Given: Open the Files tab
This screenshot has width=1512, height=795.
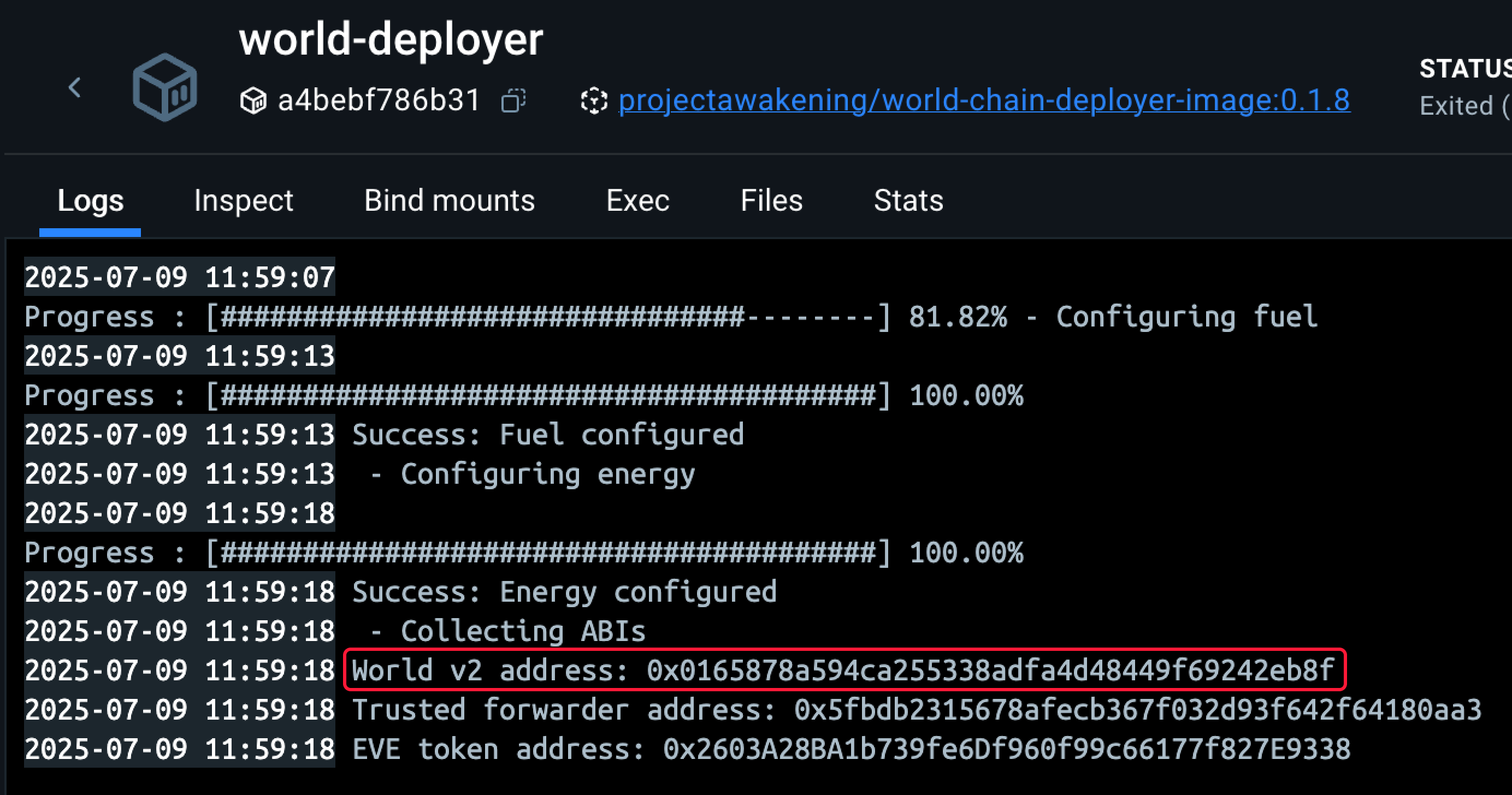Looking at the screenshot, I should point(771,200).
